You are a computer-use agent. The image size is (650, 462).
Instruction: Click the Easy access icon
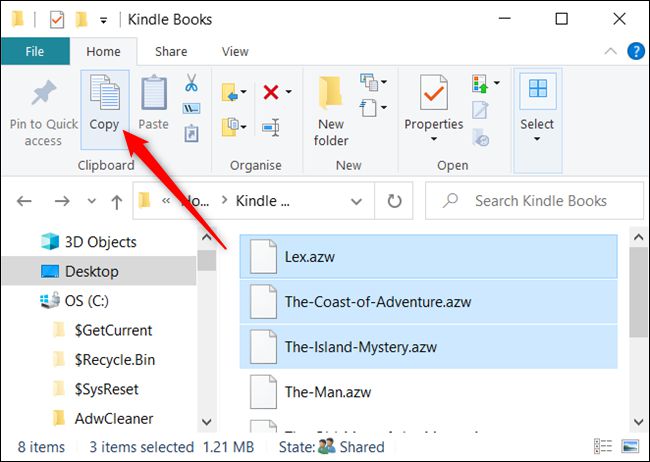[x=369, y=108]
